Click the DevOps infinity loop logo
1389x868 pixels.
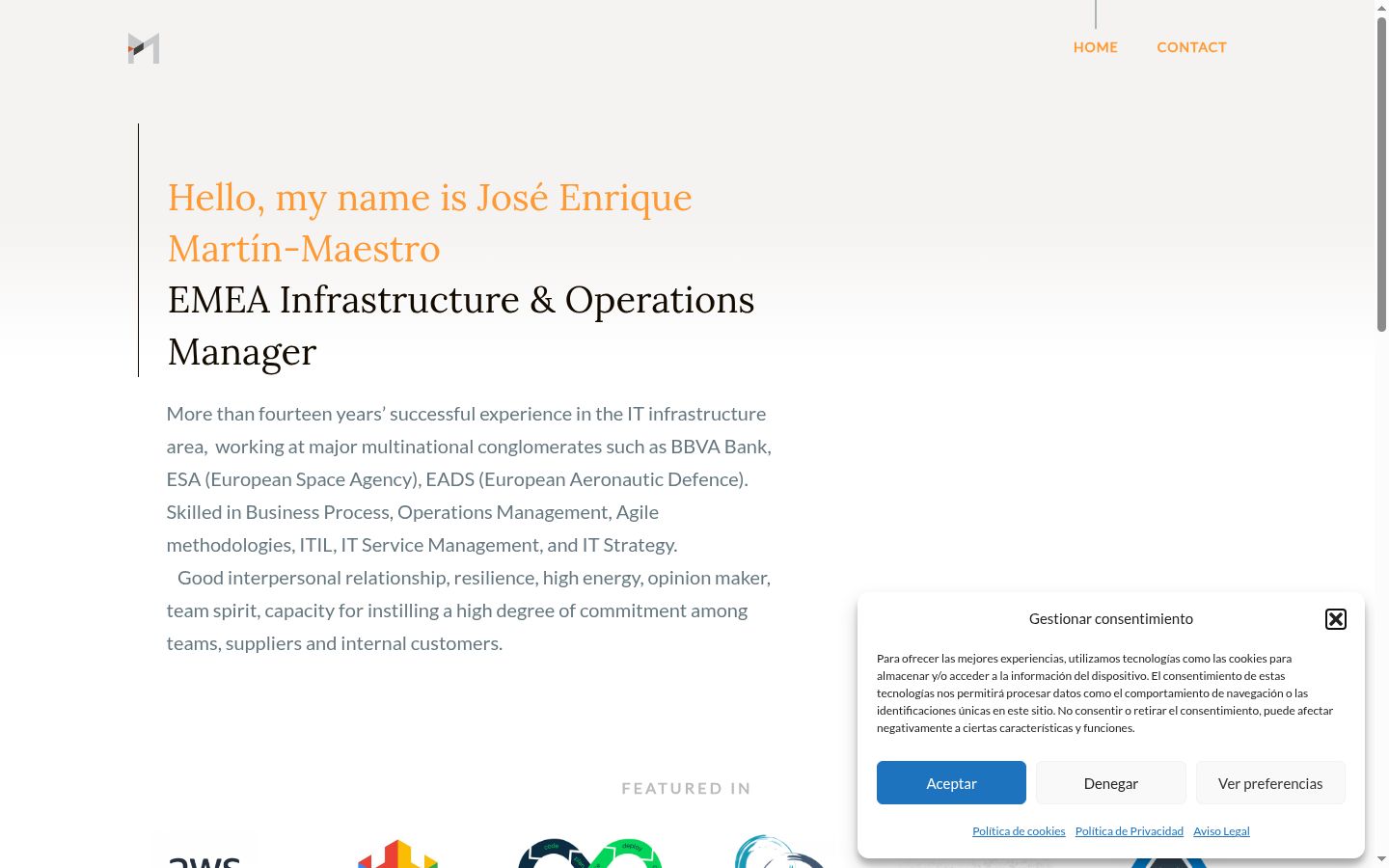pos(590,854)
